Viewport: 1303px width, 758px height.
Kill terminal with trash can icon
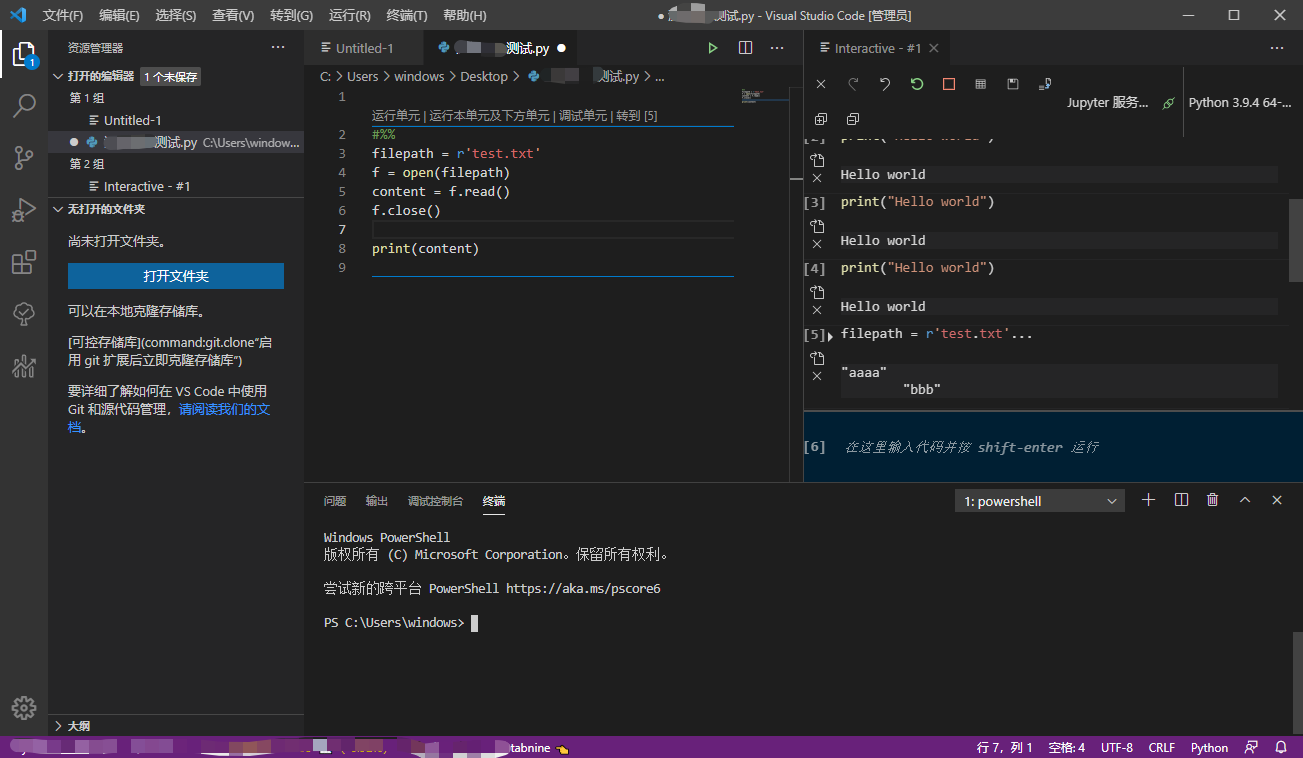pos(1213,500)
